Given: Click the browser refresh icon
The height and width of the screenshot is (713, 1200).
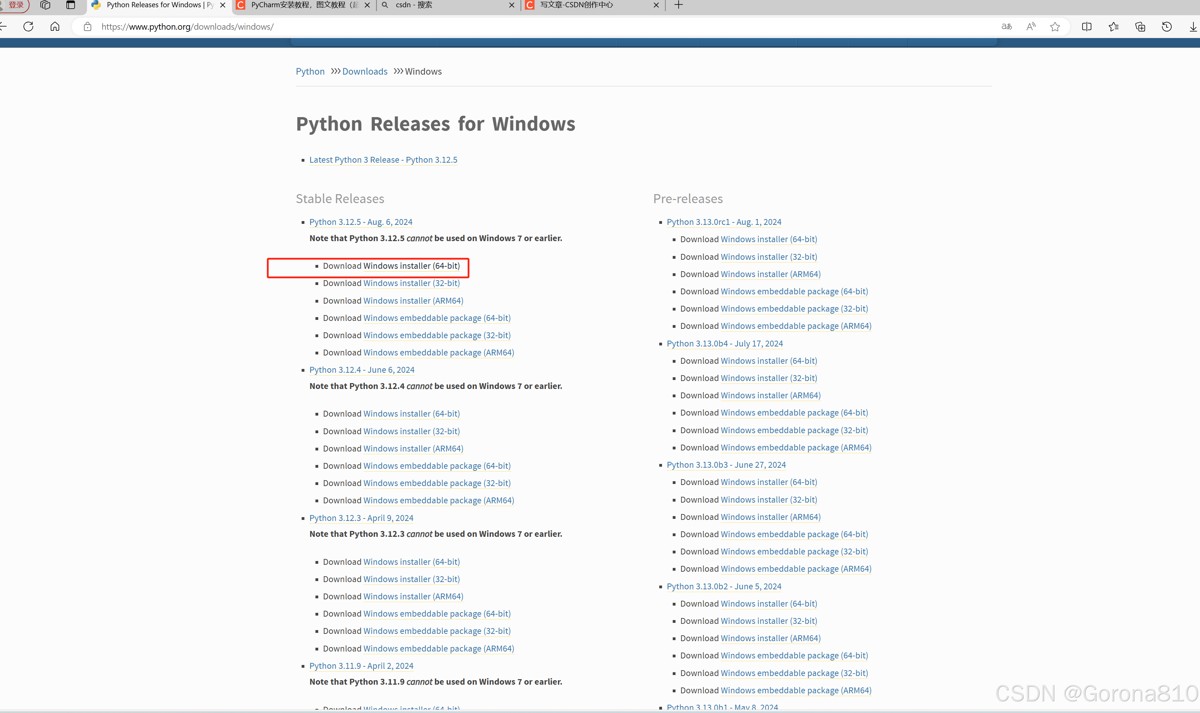Looking at the screenshot, I should [x=28, y=27].
